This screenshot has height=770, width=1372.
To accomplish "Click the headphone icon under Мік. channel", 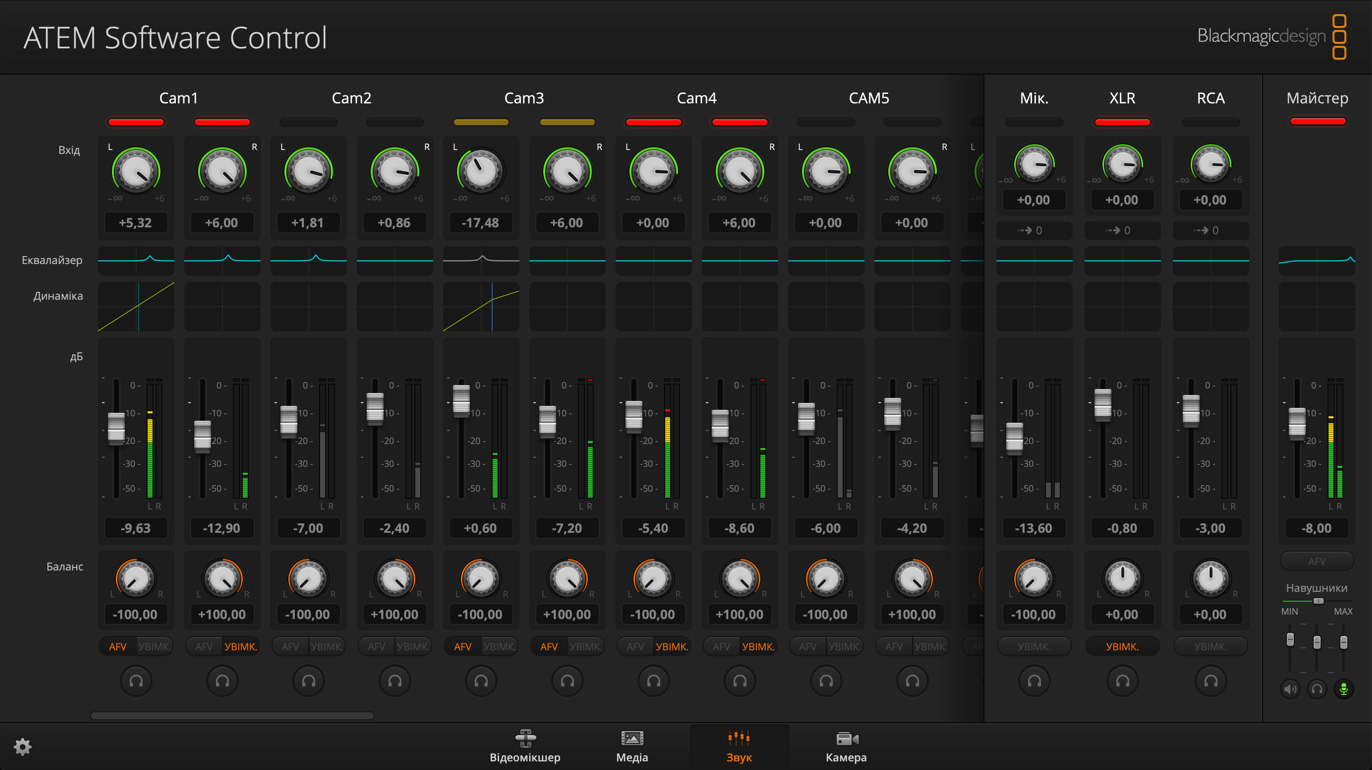I will pos(1034,681).
